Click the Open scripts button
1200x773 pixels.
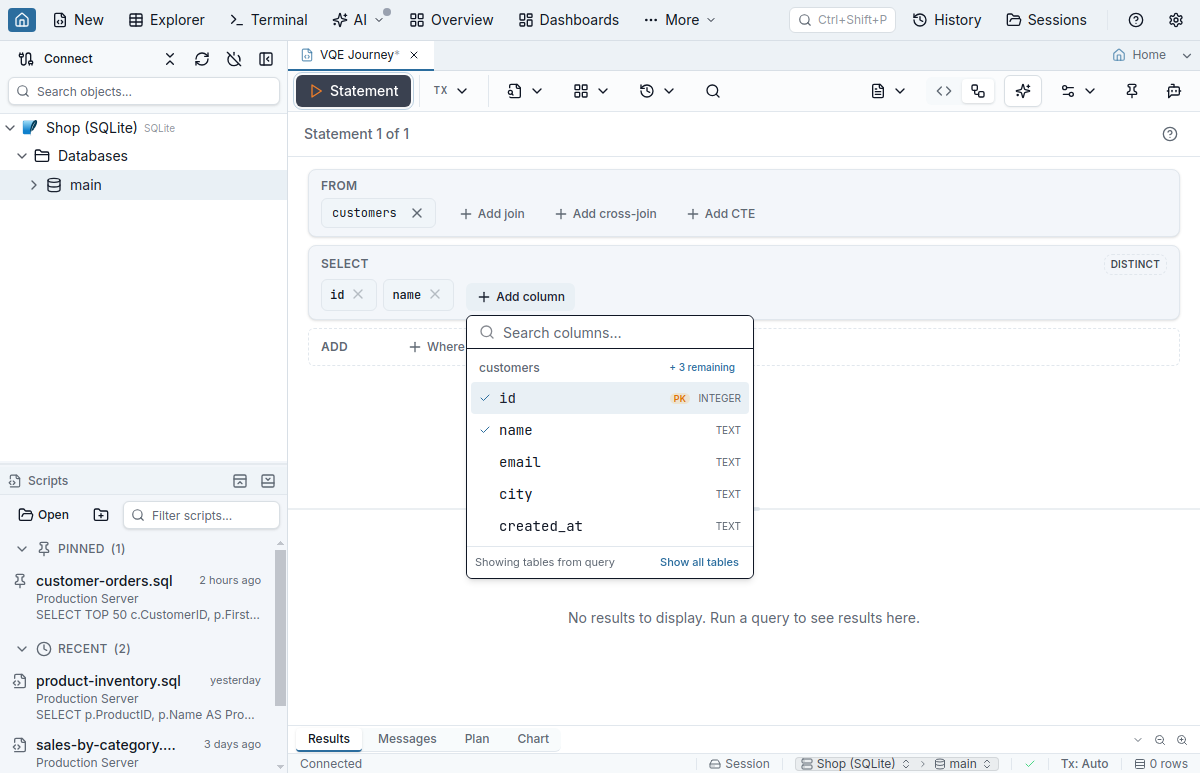pos(43,515)
